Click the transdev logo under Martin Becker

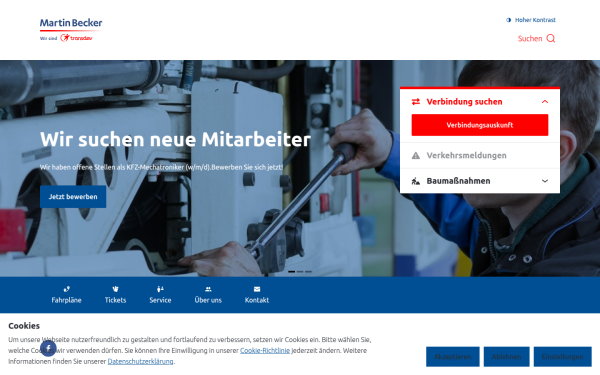[76, 38]
